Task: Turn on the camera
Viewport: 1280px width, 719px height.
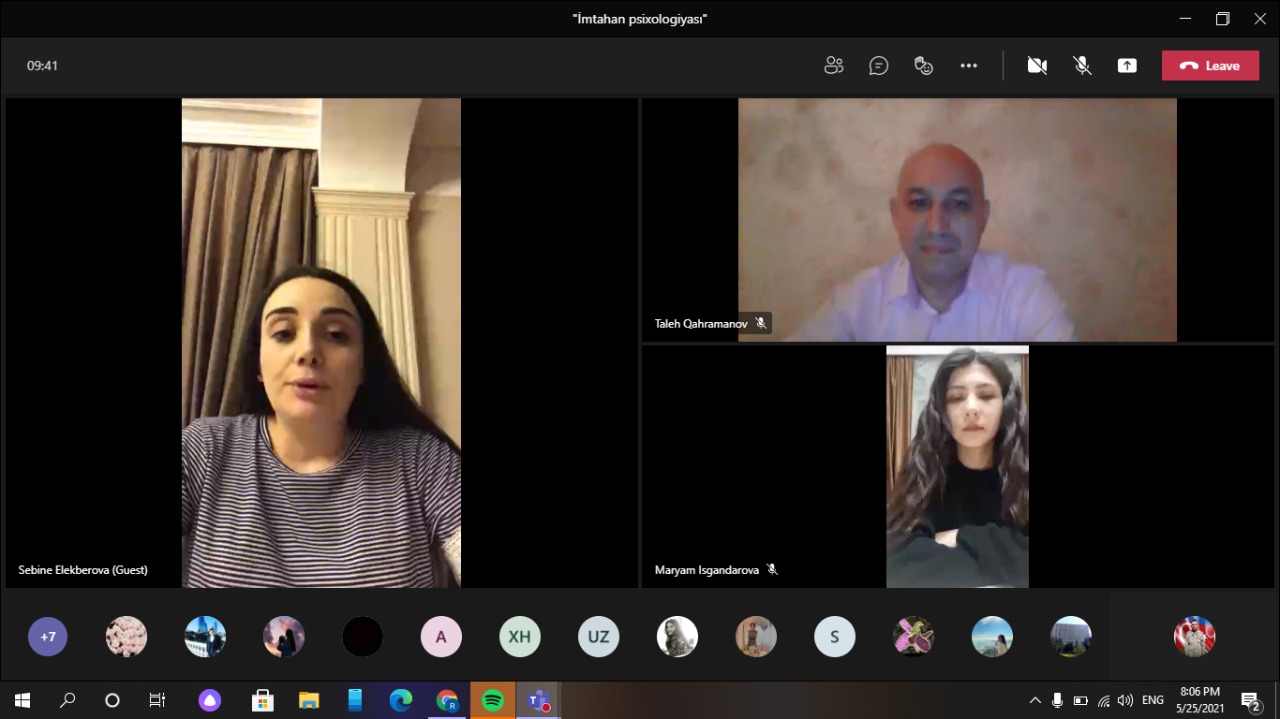Action: (x=1037, y=66)
